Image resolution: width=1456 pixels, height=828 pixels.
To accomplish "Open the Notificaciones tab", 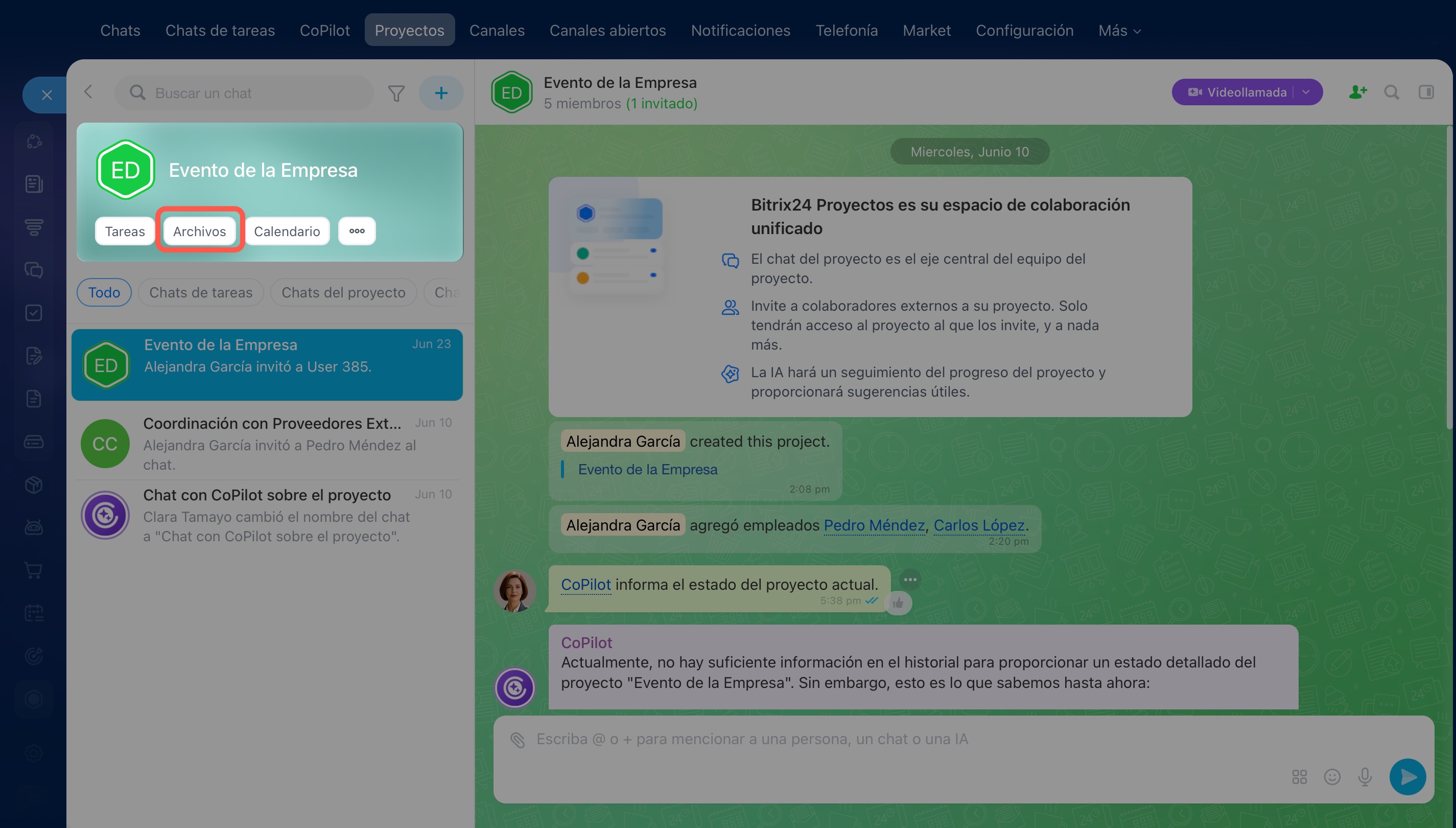I will pos(740,30).
